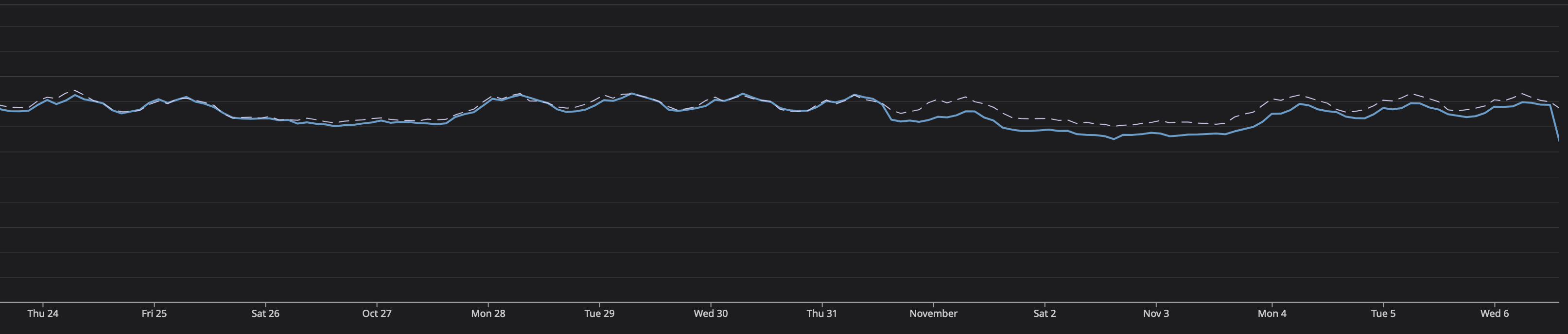Click the 'November' month label
Image resolution: width=1568 pixels, height=334 pixels.
pos(933,313)
